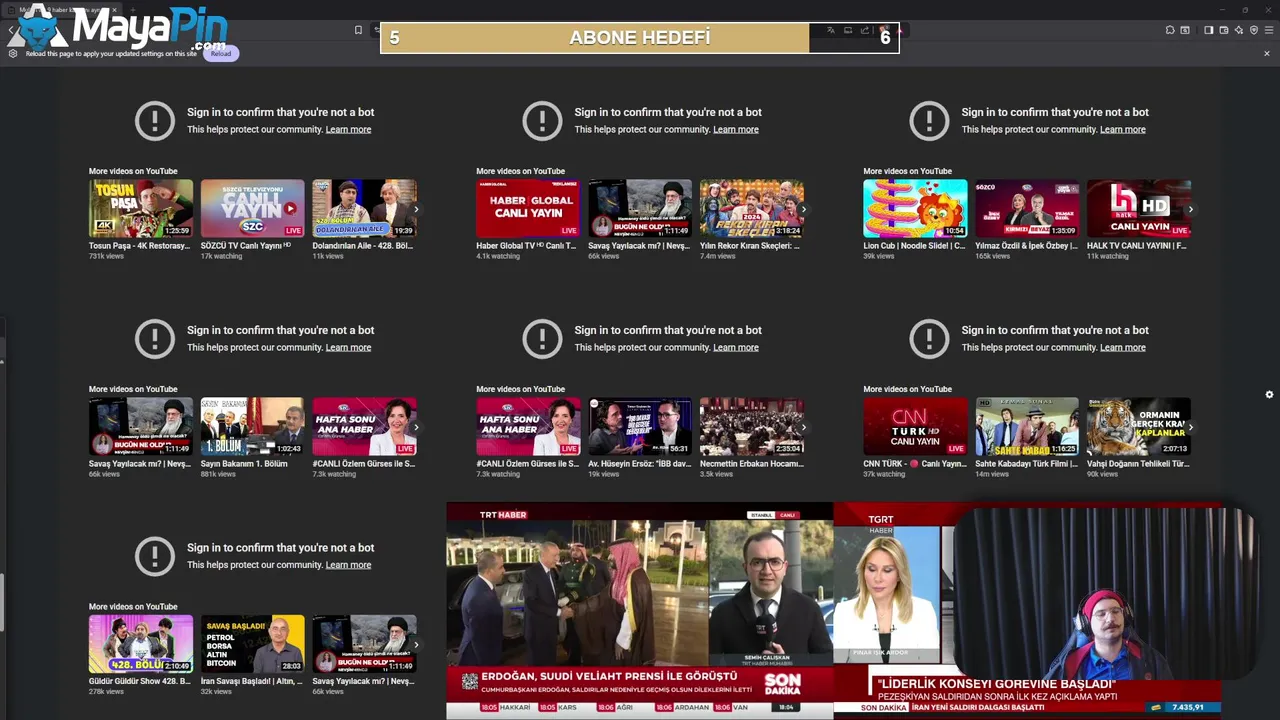The height and width of the screenshot is (720, 1280).
Task: Click the warning icon above Güldür Güldür row
Action: 154,555
